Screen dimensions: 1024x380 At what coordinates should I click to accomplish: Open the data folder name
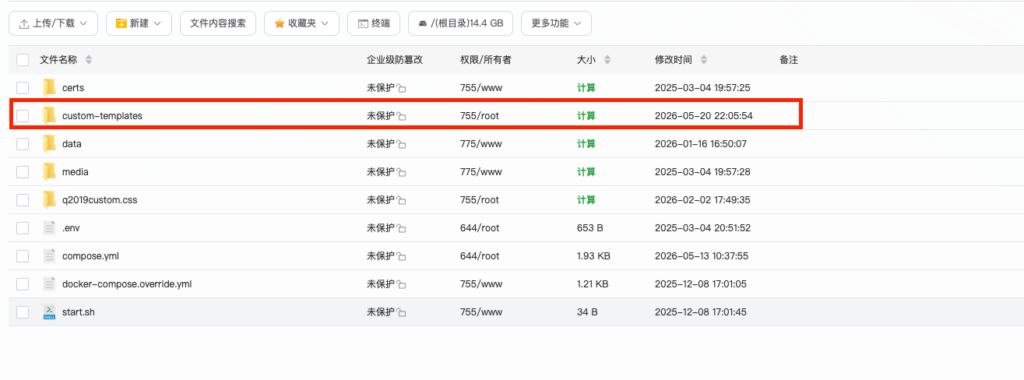(x=72, y=144)
